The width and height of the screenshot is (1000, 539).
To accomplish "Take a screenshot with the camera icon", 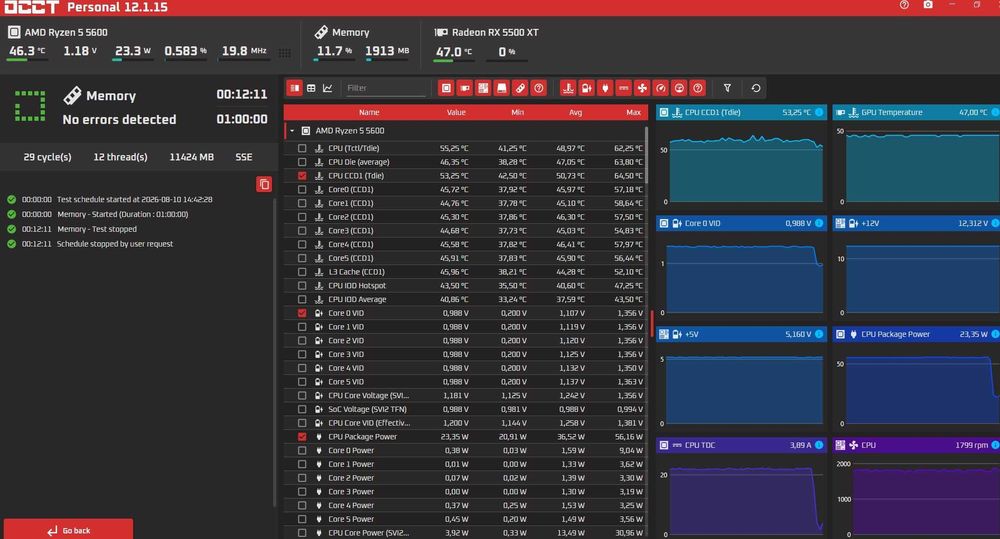I will (x=928, y=5).
